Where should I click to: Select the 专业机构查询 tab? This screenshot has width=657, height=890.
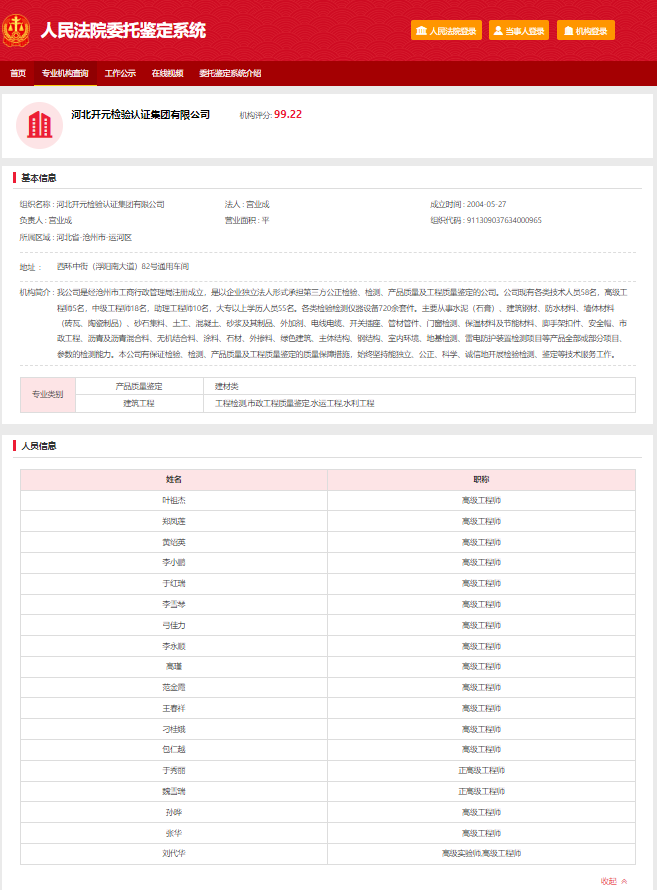[x=65, y=73]
